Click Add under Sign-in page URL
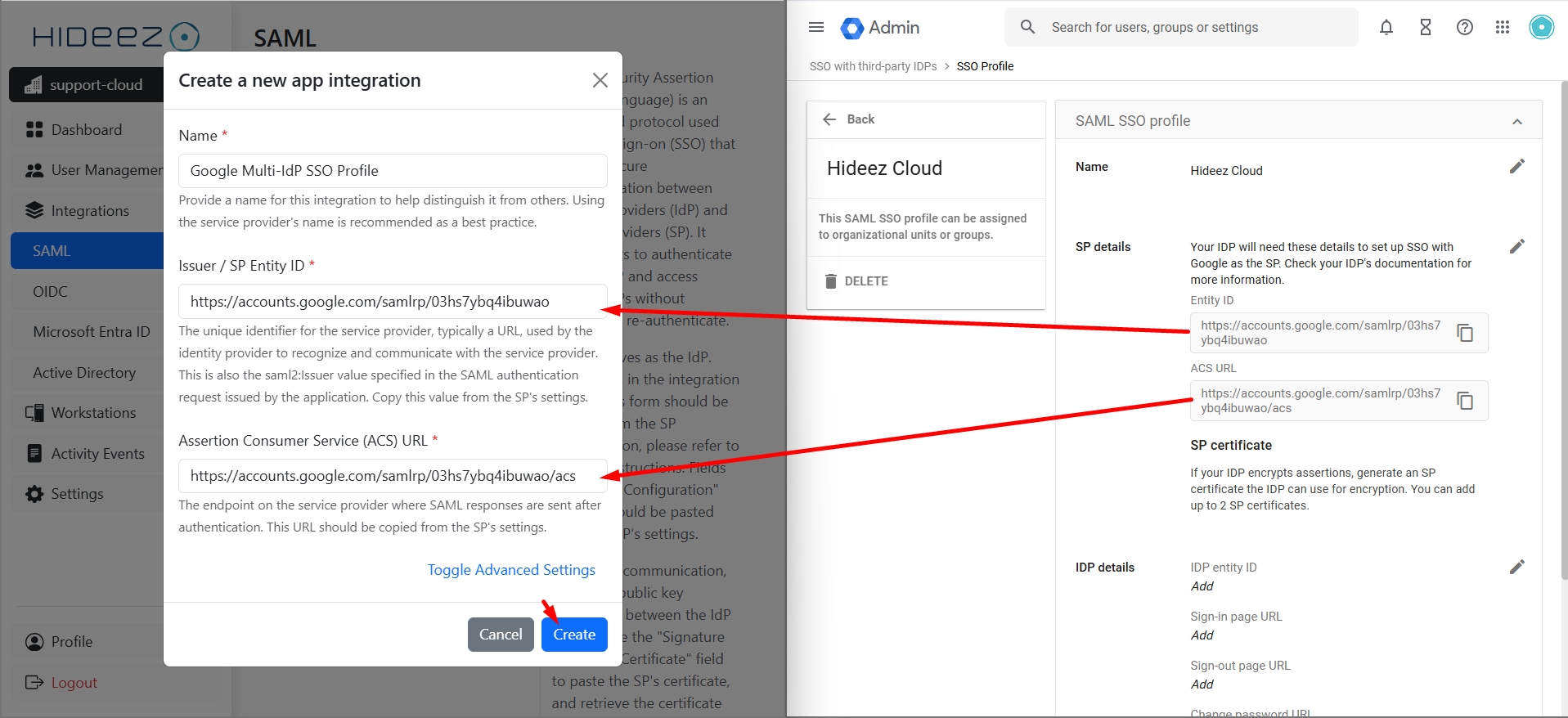Image resolution: width=1568 pixels, height=718 pixels. (1202, 635)
